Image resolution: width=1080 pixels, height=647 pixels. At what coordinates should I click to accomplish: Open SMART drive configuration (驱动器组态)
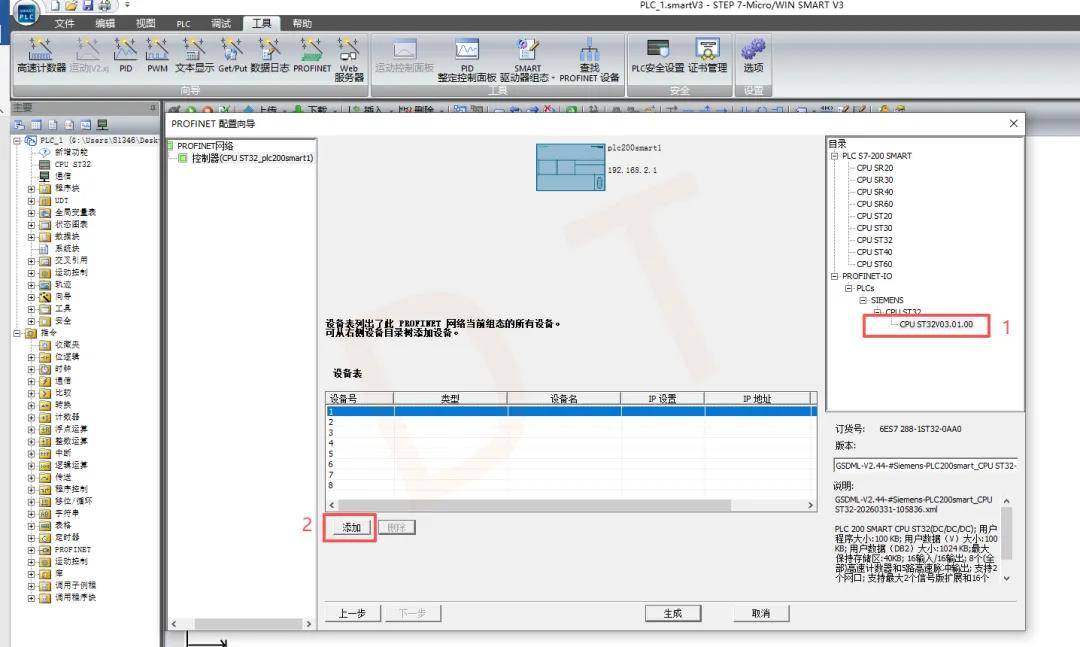[x=527, y=60]
